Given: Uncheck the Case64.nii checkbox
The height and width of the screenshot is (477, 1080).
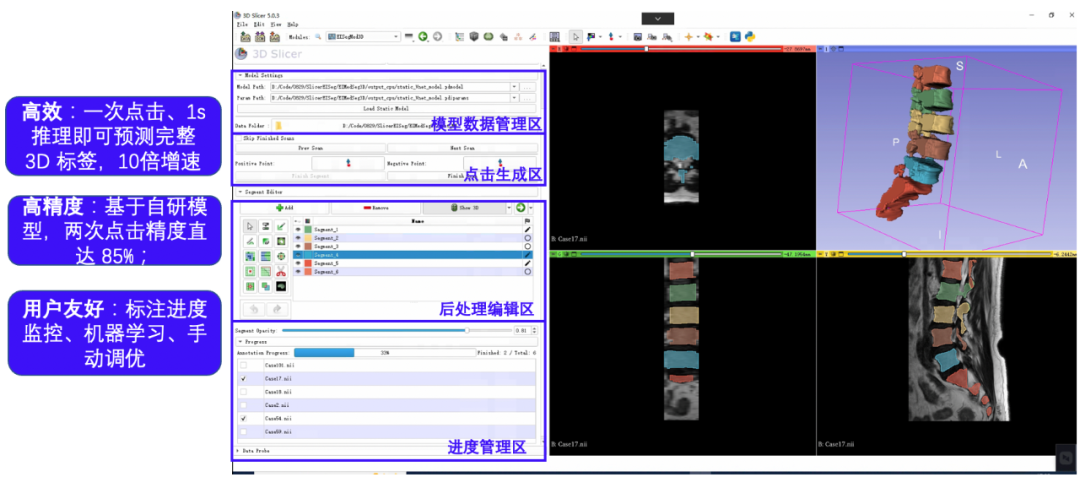Looking at the screenshot, I should 243,418.
